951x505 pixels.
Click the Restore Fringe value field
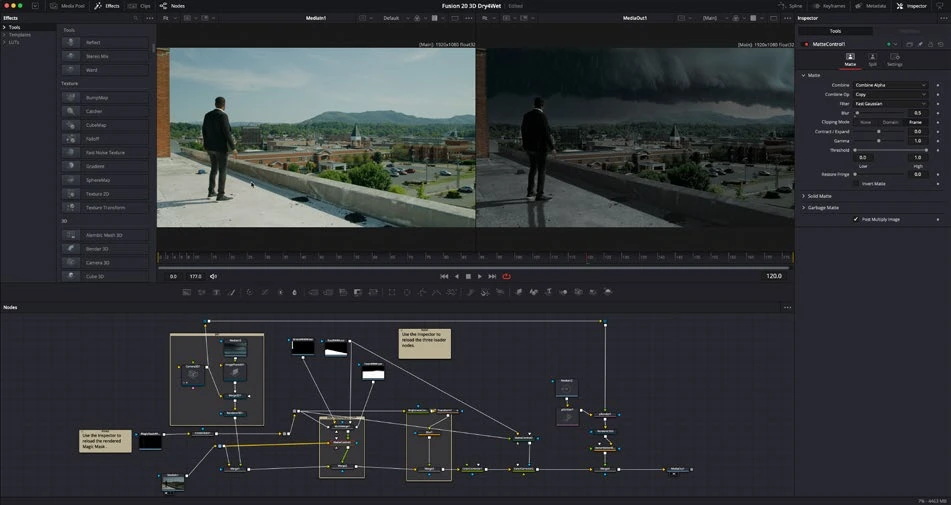point(918,174)
